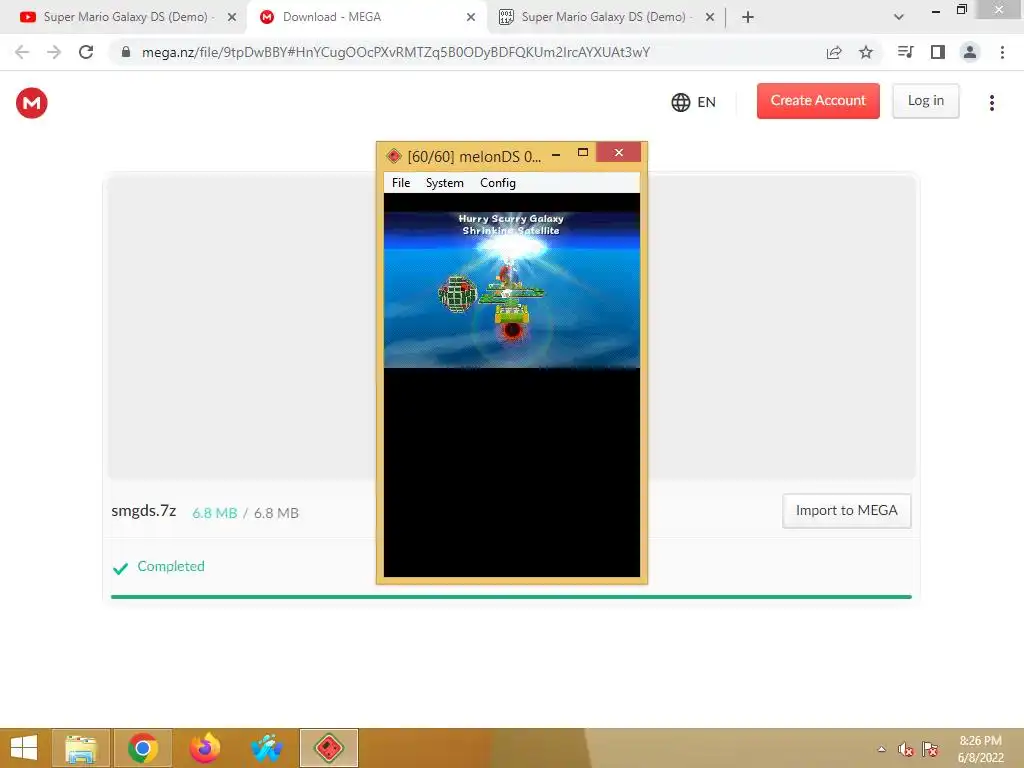1024x768 pixels.
Task: Open Chrome from the taskbar
Action: tap(142, 748)
